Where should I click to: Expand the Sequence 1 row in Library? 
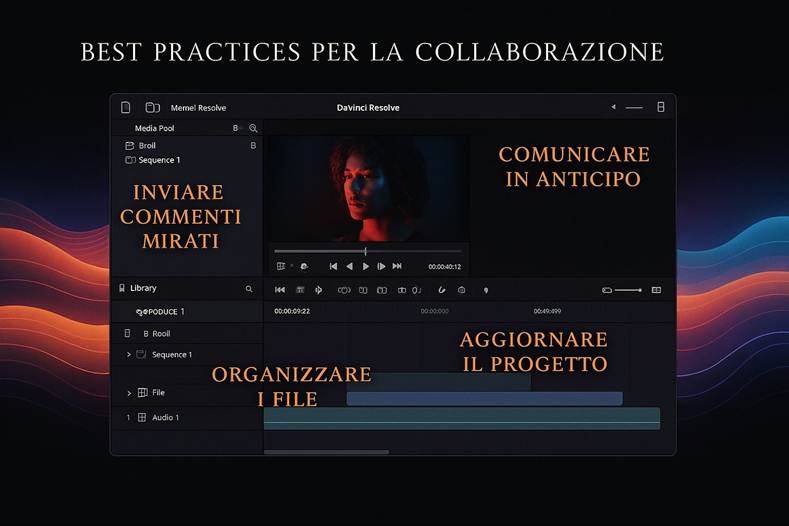129,354
